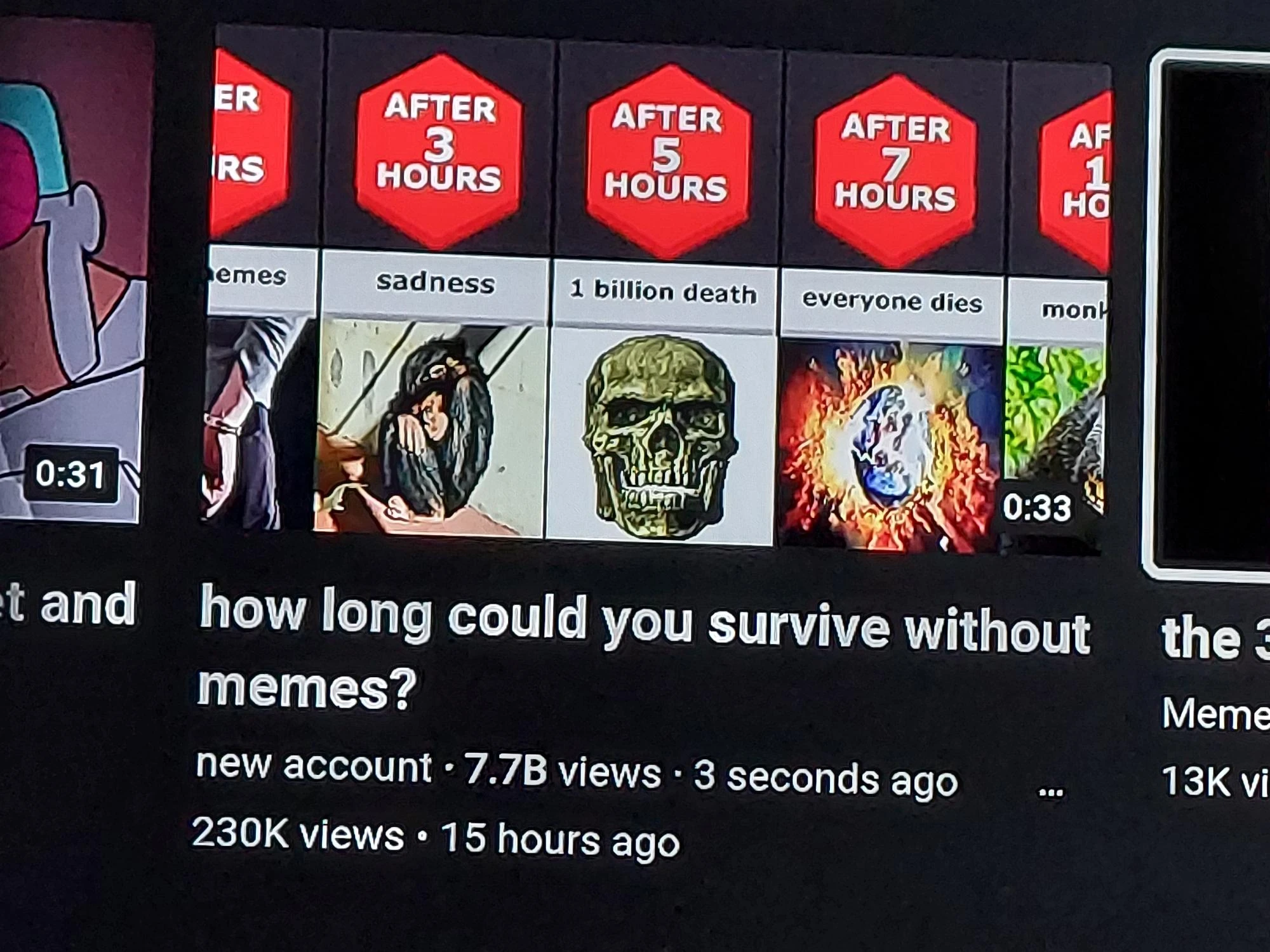1270x952 pixels.
Task: Click the '7.7B views' metadata text
Action: [563, 771]
